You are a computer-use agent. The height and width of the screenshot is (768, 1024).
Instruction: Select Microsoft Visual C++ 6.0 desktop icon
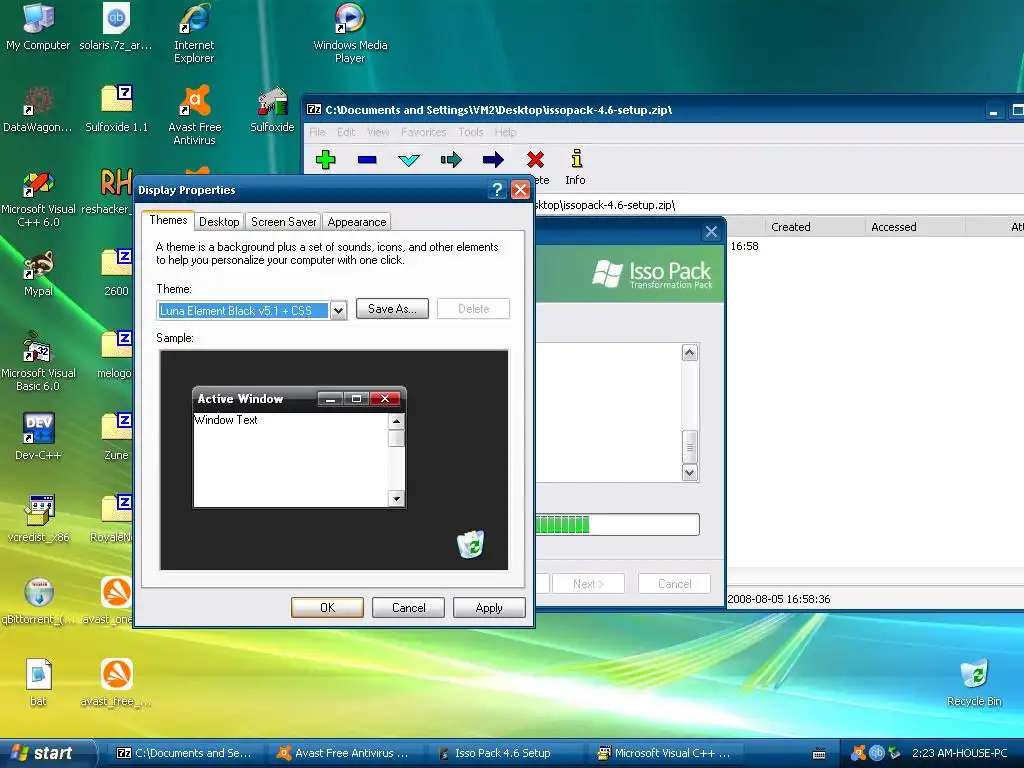[38, 199]
